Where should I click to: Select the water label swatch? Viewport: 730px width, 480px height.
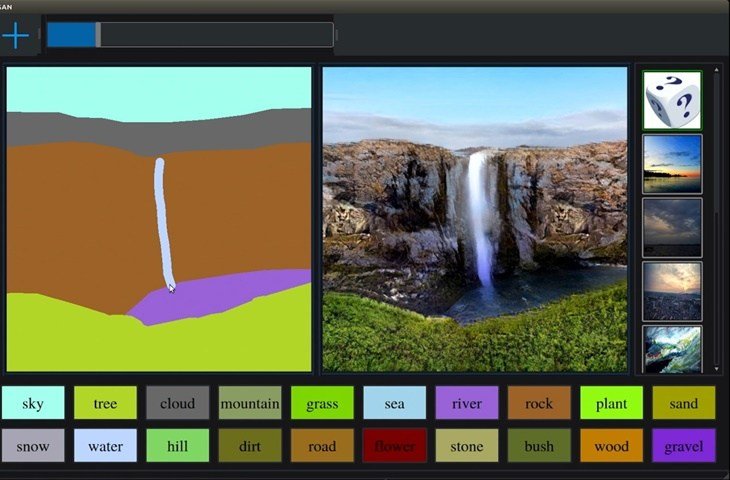click(105, 446)
